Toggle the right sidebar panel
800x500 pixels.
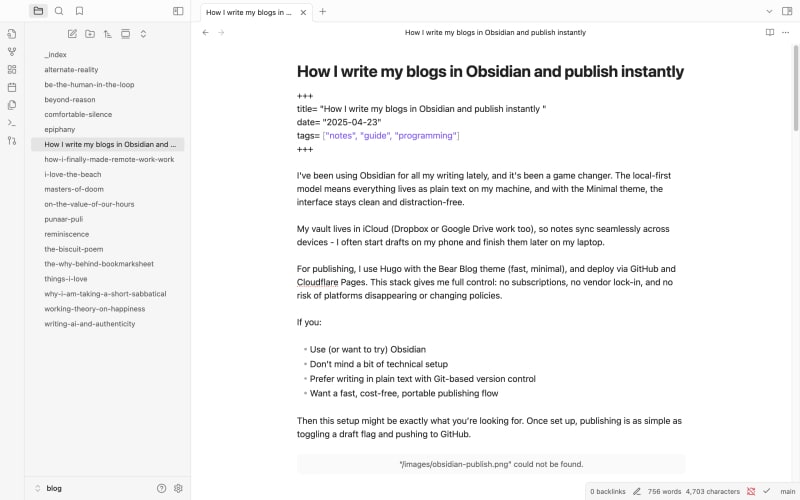pyautogui.click(x=787, y=11)
